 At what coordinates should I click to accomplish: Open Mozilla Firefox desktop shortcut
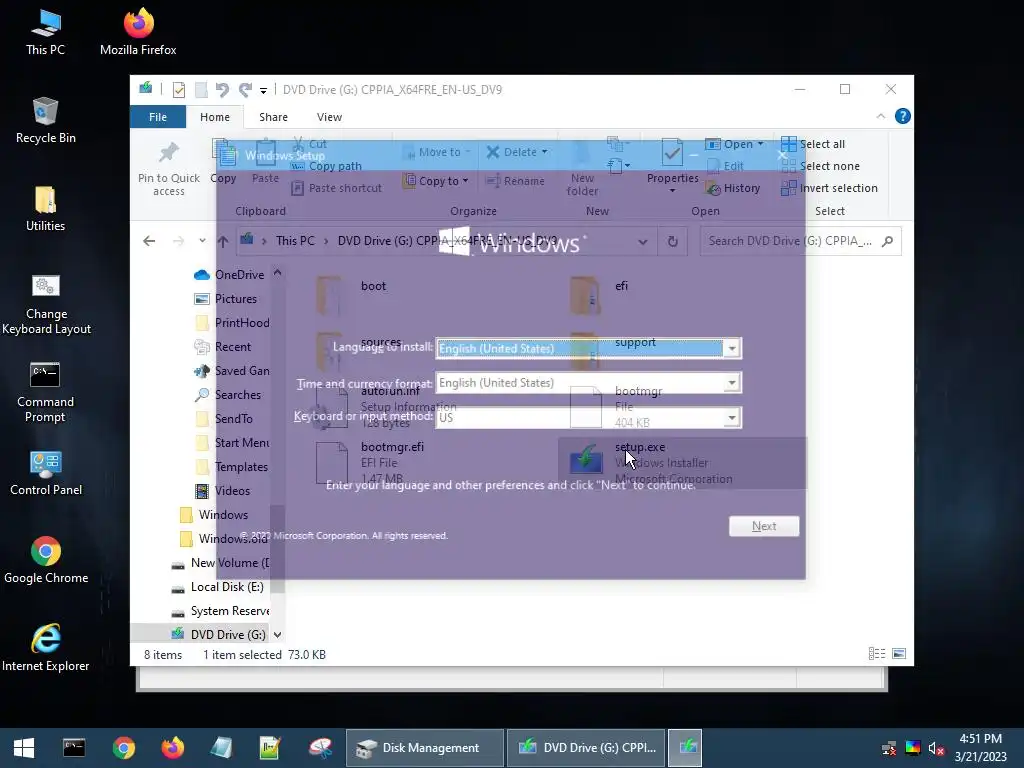[x=138, y=33]
